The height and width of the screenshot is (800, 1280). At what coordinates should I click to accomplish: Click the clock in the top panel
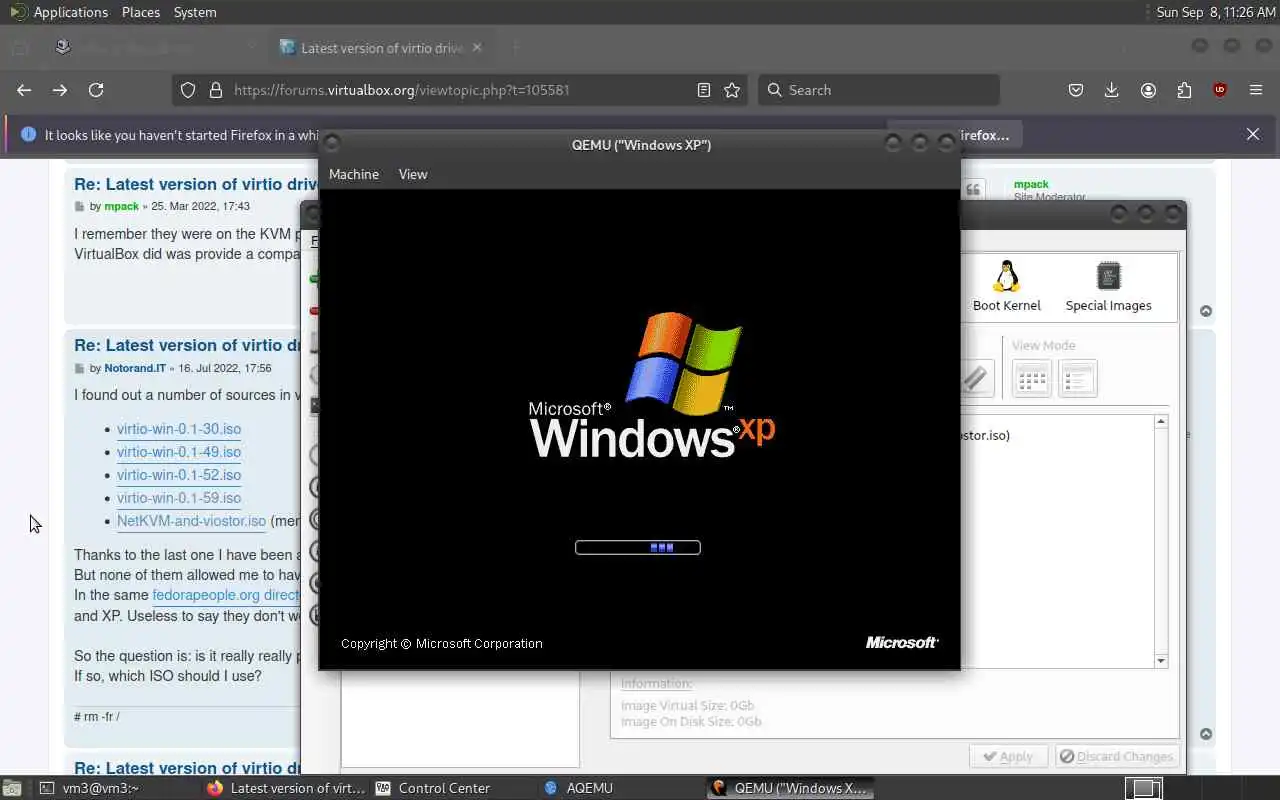1216,12
